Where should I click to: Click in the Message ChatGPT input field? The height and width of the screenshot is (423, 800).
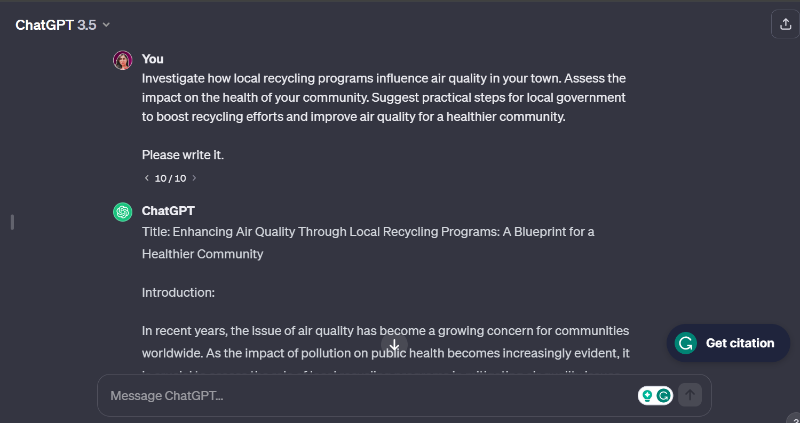click(360, 396)
